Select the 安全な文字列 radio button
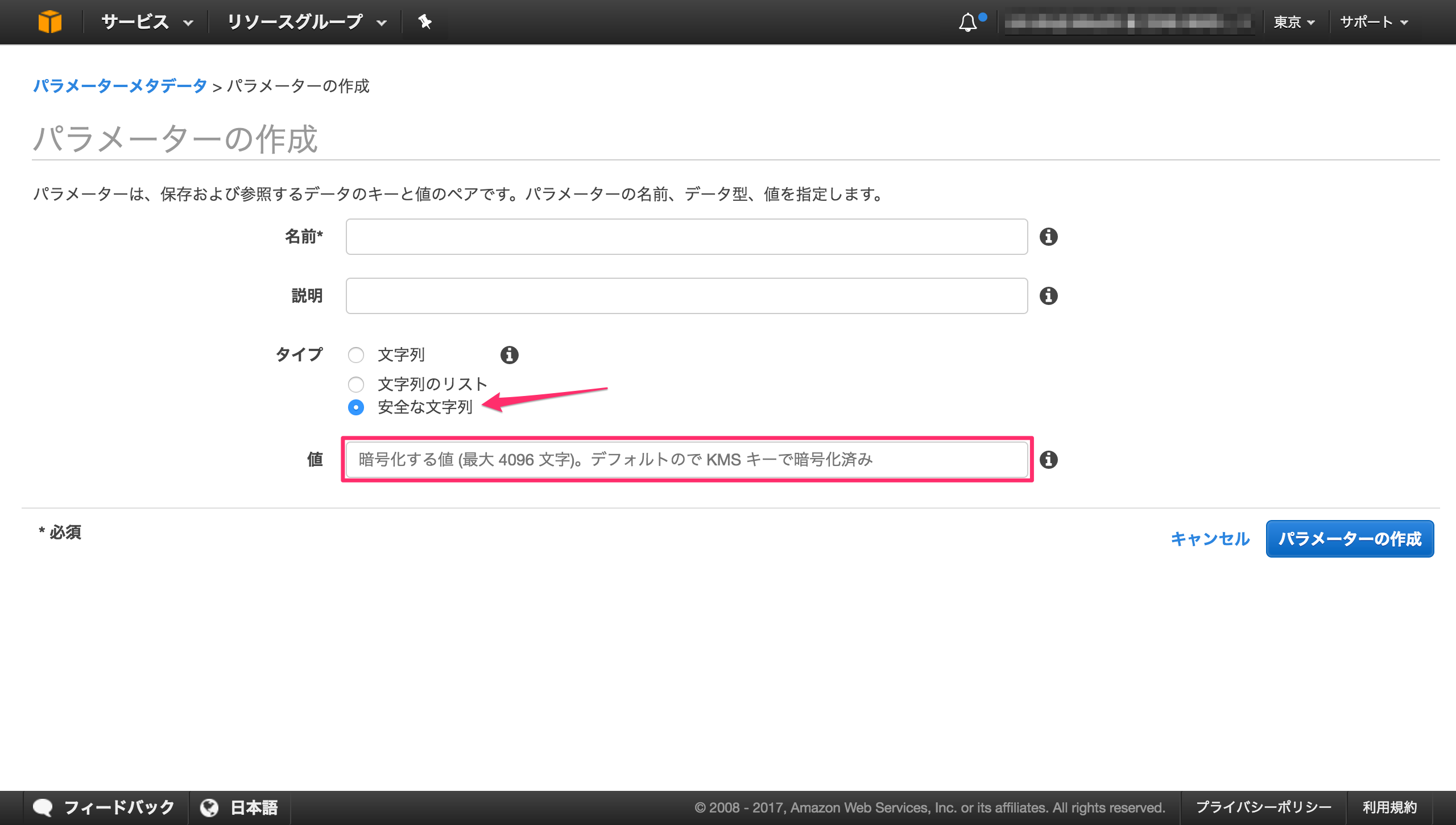Screen dimensions: 1456x825 pyautogui.click(x=357, y=407)
